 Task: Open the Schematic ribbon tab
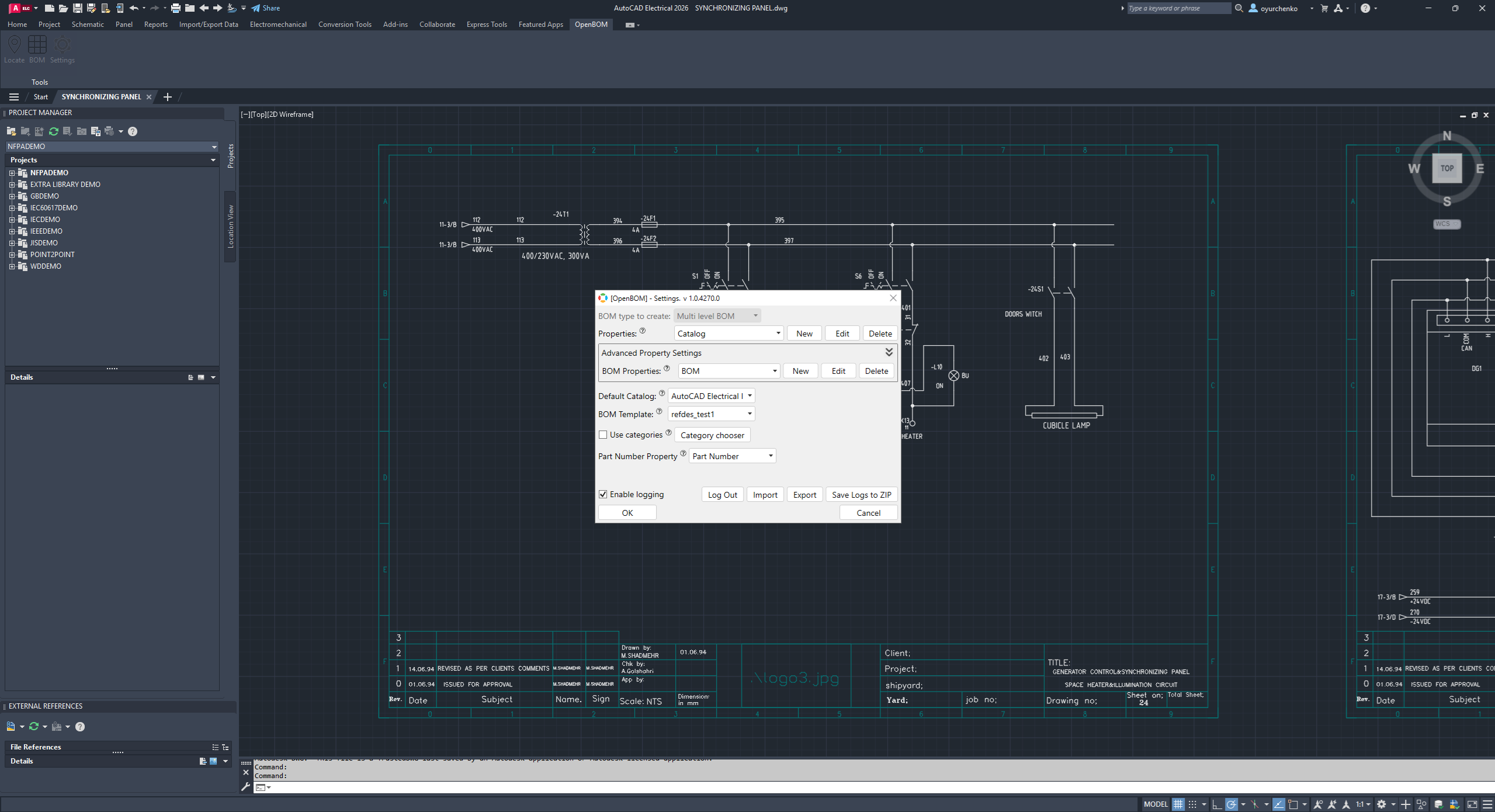pos(88,25)
